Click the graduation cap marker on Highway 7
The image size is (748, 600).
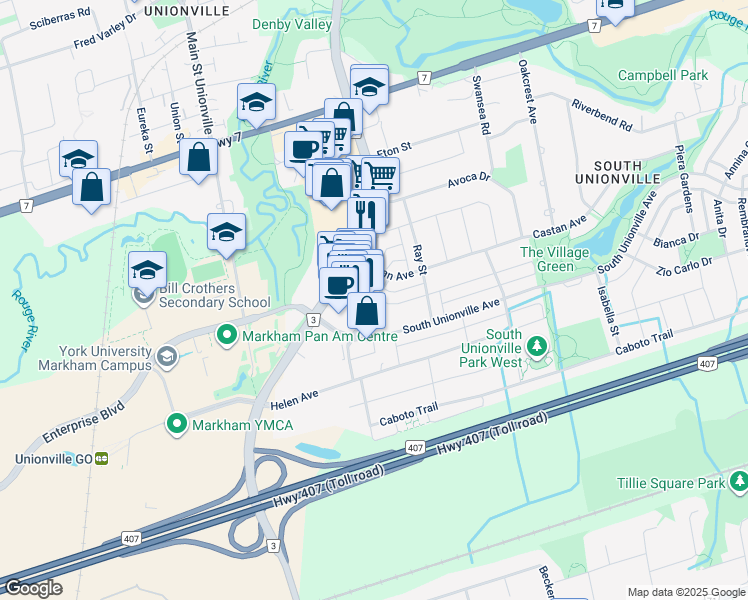pyautogui.click(x=257, y=103)
